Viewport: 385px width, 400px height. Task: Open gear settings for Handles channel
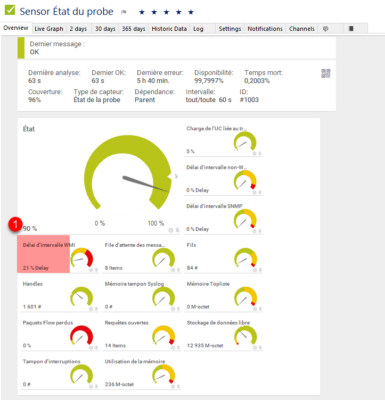point(91,309)
